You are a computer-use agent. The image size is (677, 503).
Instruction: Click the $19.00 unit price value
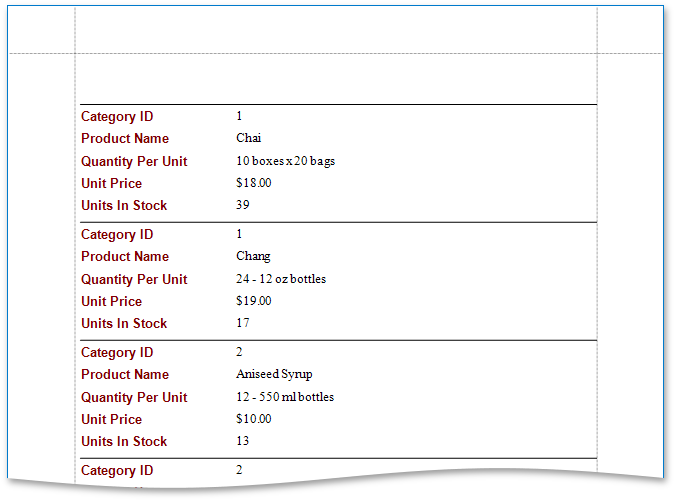tap(254, 301)
